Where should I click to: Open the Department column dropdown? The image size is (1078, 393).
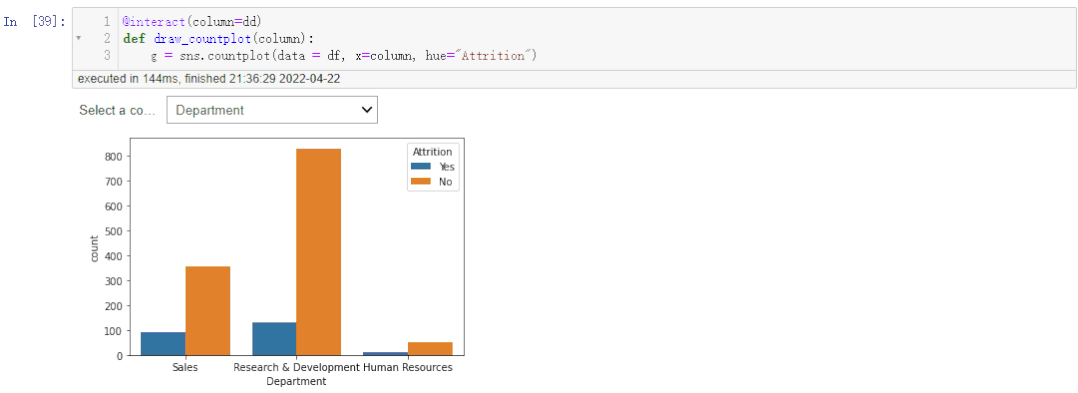tap(272, 110)
